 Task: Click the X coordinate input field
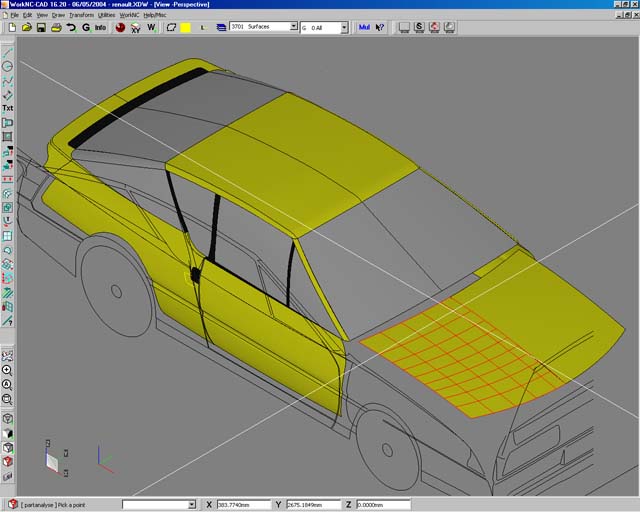244,505
